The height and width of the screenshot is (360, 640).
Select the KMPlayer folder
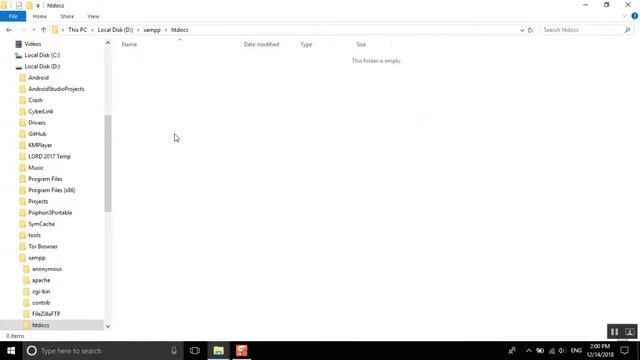40,145
